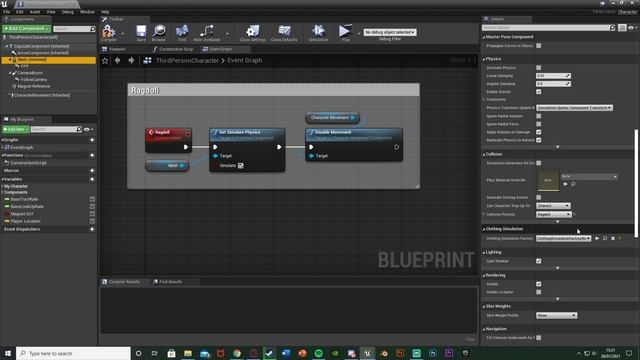Click the Linear Damping value field

pos(553,76)
